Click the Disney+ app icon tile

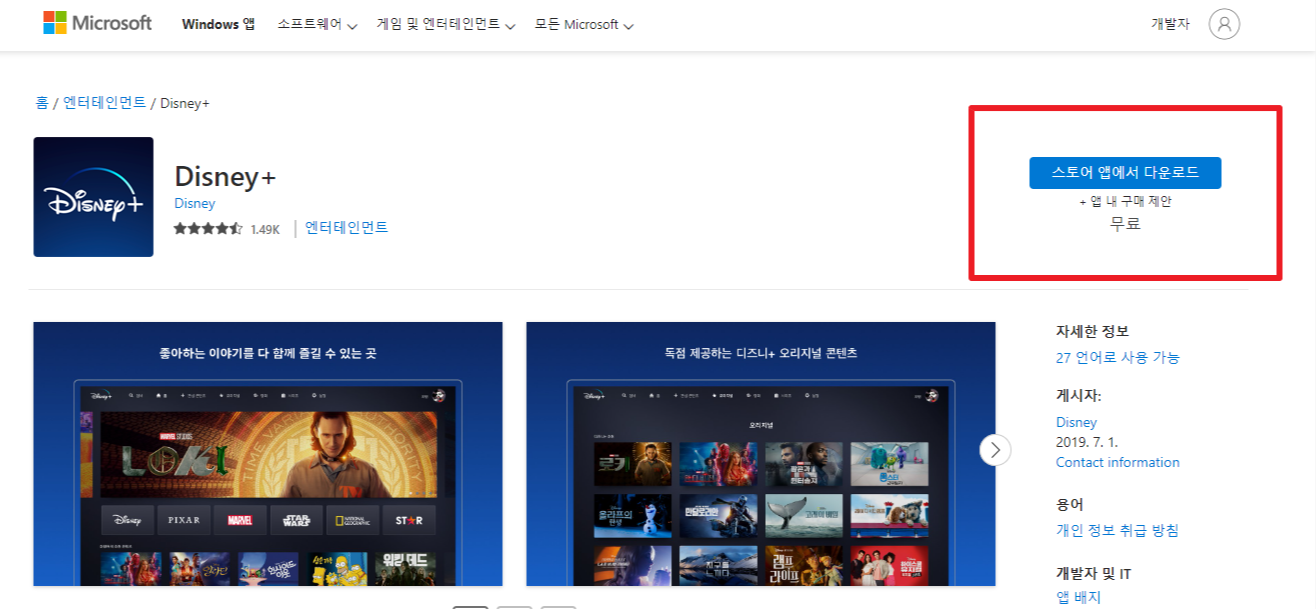[x=93, y=196]
